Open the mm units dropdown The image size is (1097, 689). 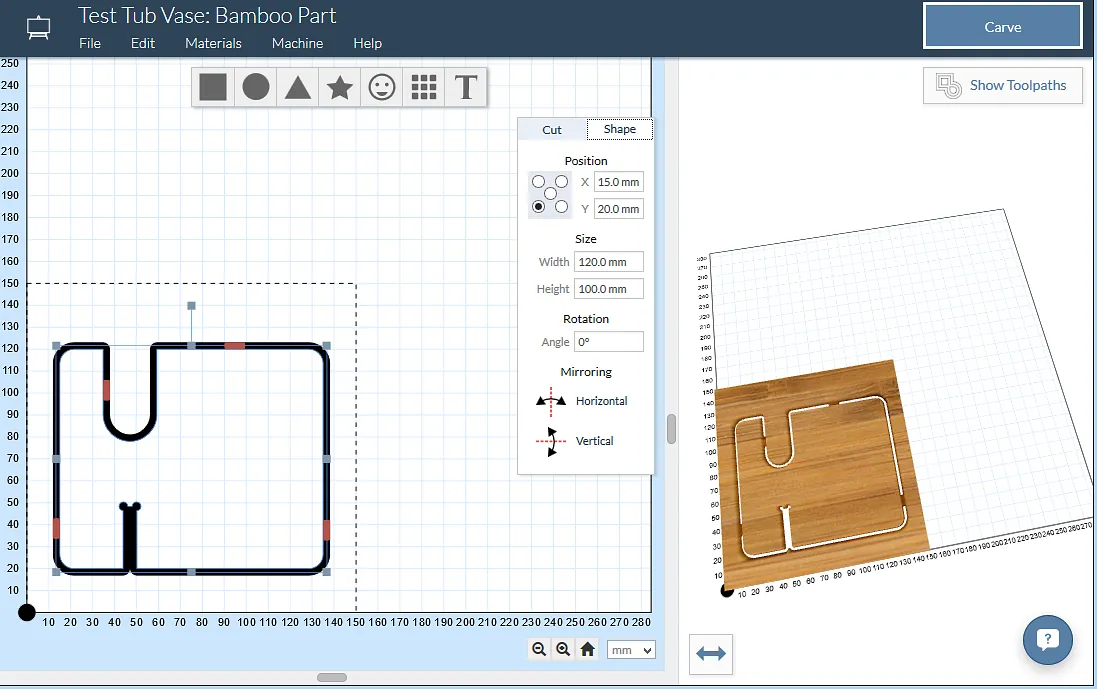631,650
